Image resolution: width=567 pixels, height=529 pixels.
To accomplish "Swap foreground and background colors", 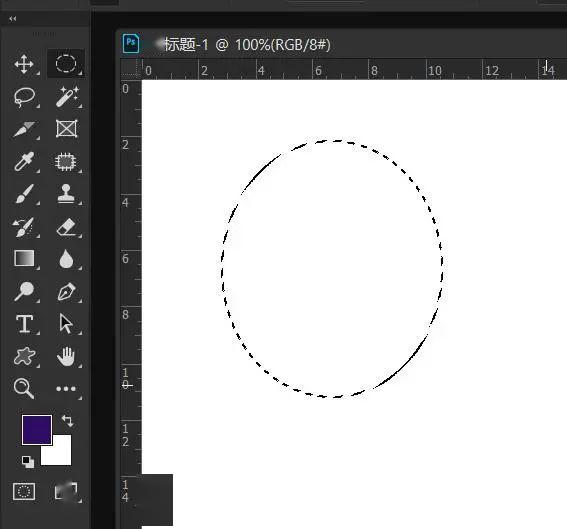I will click(x=67, y=421).
